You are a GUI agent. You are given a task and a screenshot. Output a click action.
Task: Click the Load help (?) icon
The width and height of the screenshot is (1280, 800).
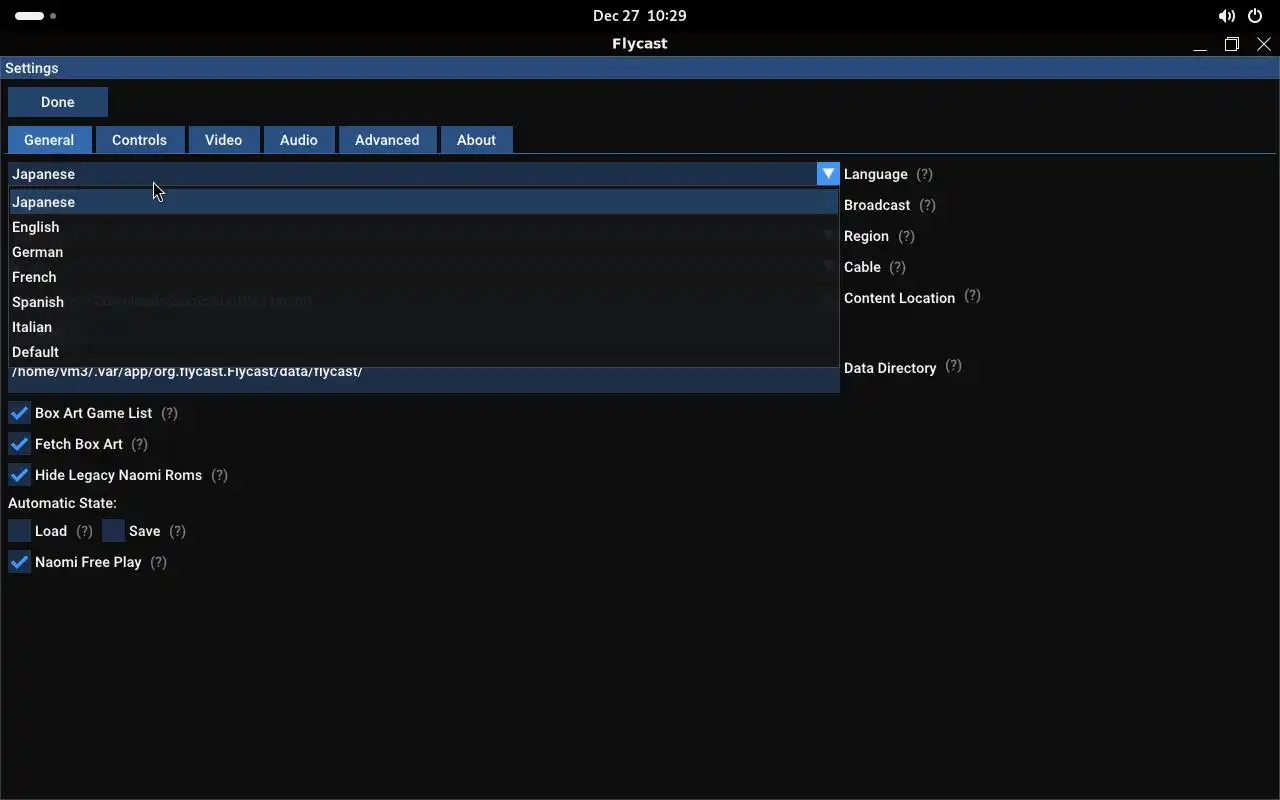coord(84,531)
